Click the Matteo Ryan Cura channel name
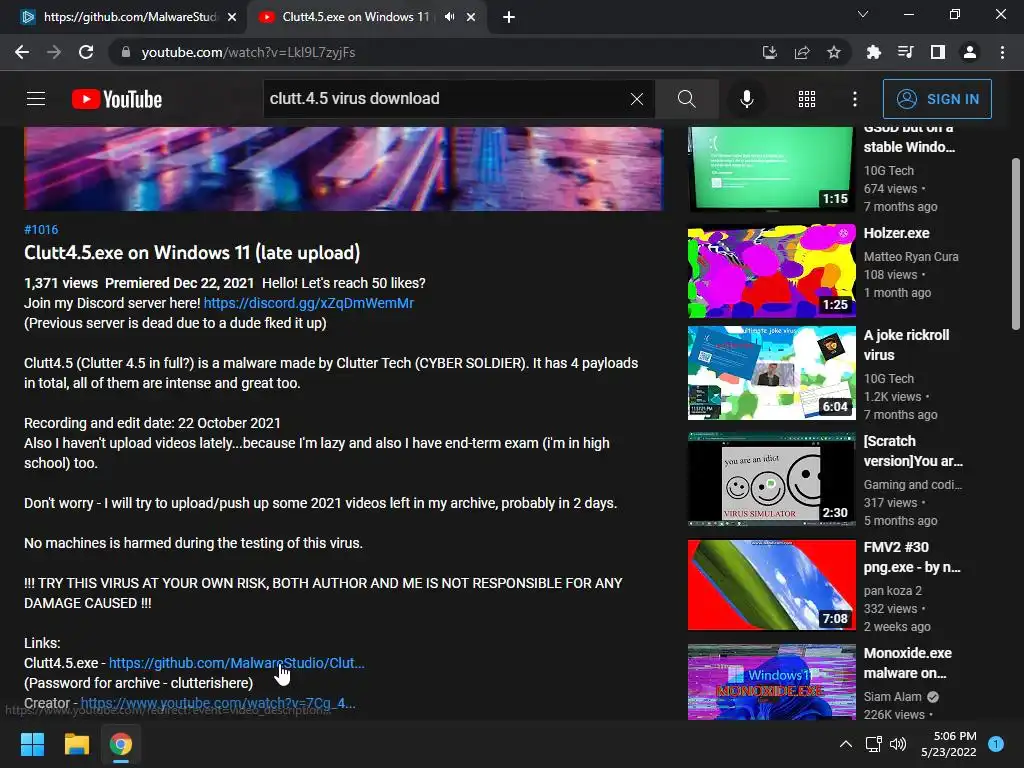The height and width of the screenshot is (768, 1024). click(x=911, y=257)
